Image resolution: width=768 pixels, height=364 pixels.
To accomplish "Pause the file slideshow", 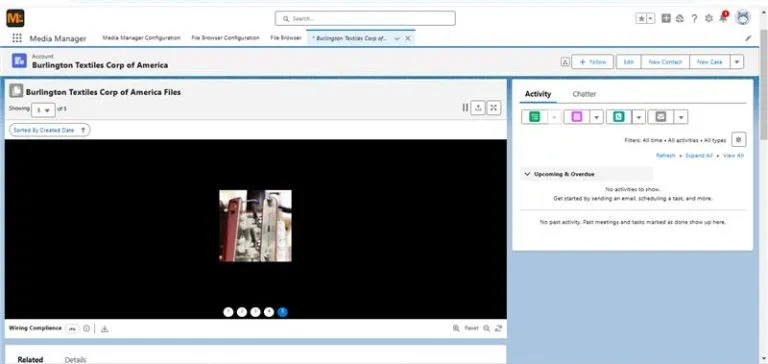I will [465, 108].
